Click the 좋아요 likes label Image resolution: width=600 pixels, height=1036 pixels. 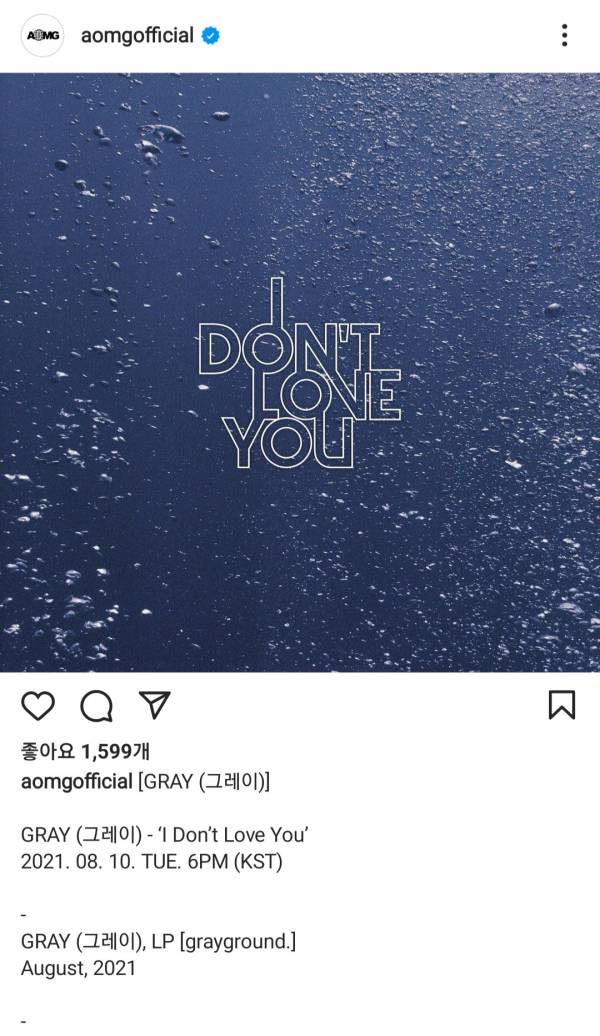click(48, 751)
